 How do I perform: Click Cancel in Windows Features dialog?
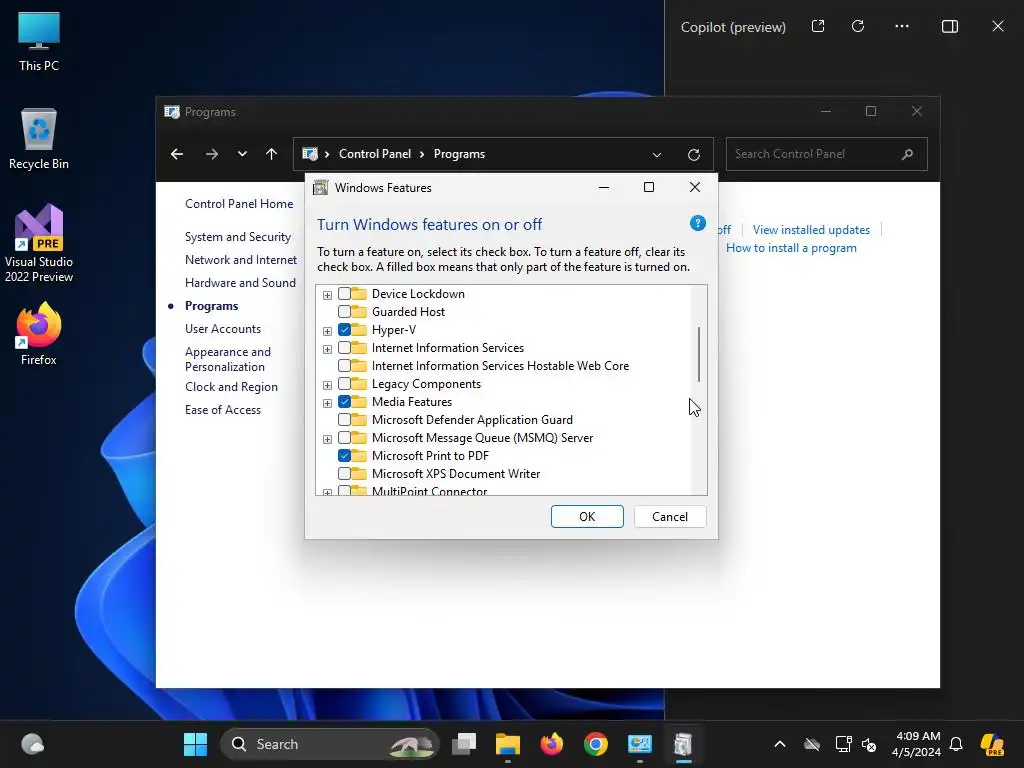(670, 517)
